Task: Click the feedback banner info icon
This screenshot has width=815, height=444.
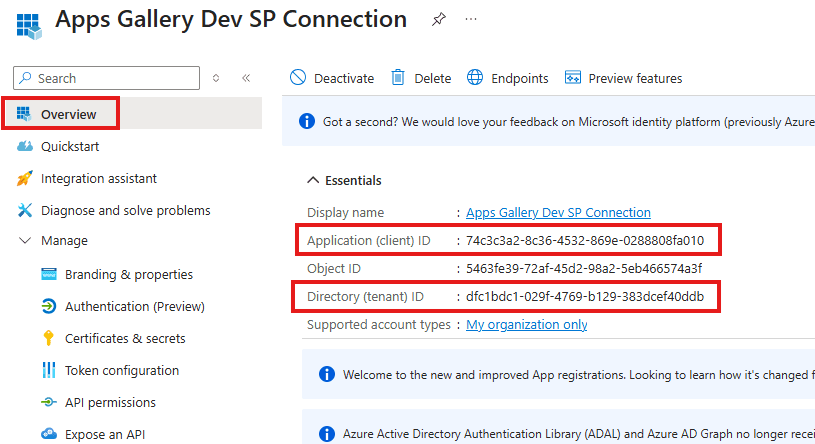Action: click(x=307, y=122)
